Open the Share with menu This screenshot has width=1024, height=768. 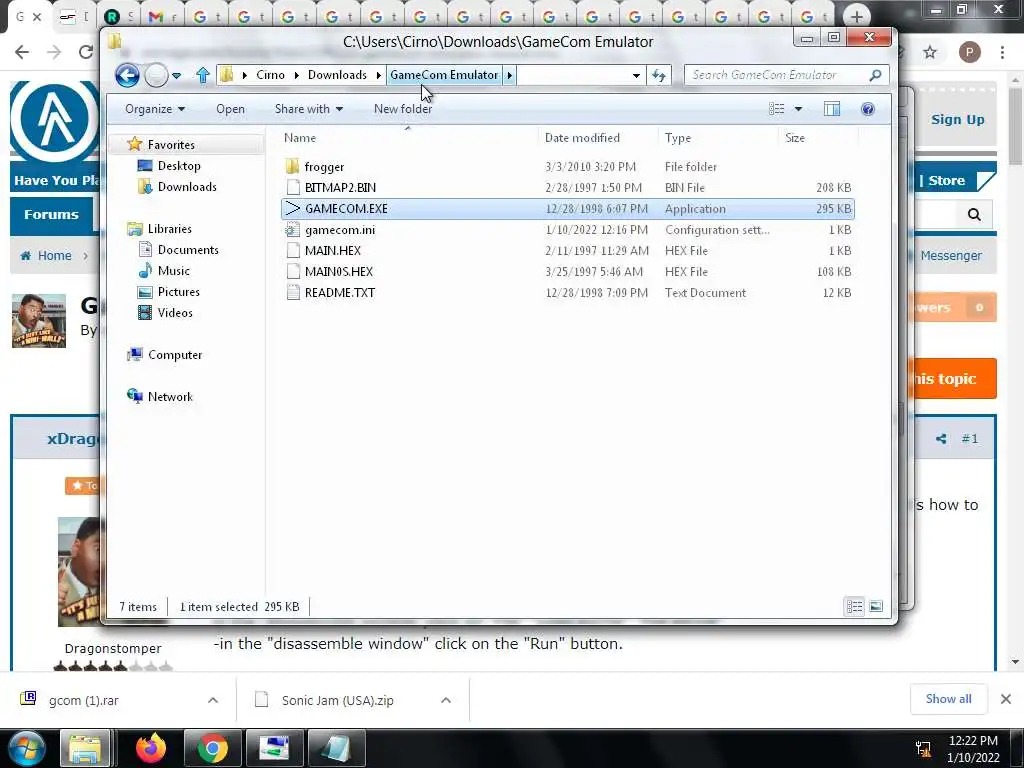(x=309, y=109)
